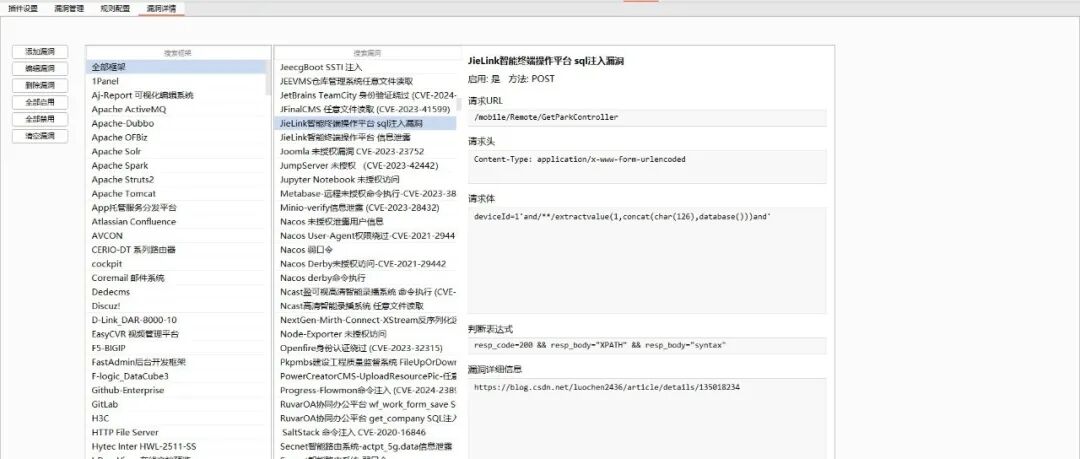Viewport: 1080px width, 459px height.
Task: Open JeecgBoot SSTI 注入 vulnerability
Action: pyautogui.click(x=366, y=67)
